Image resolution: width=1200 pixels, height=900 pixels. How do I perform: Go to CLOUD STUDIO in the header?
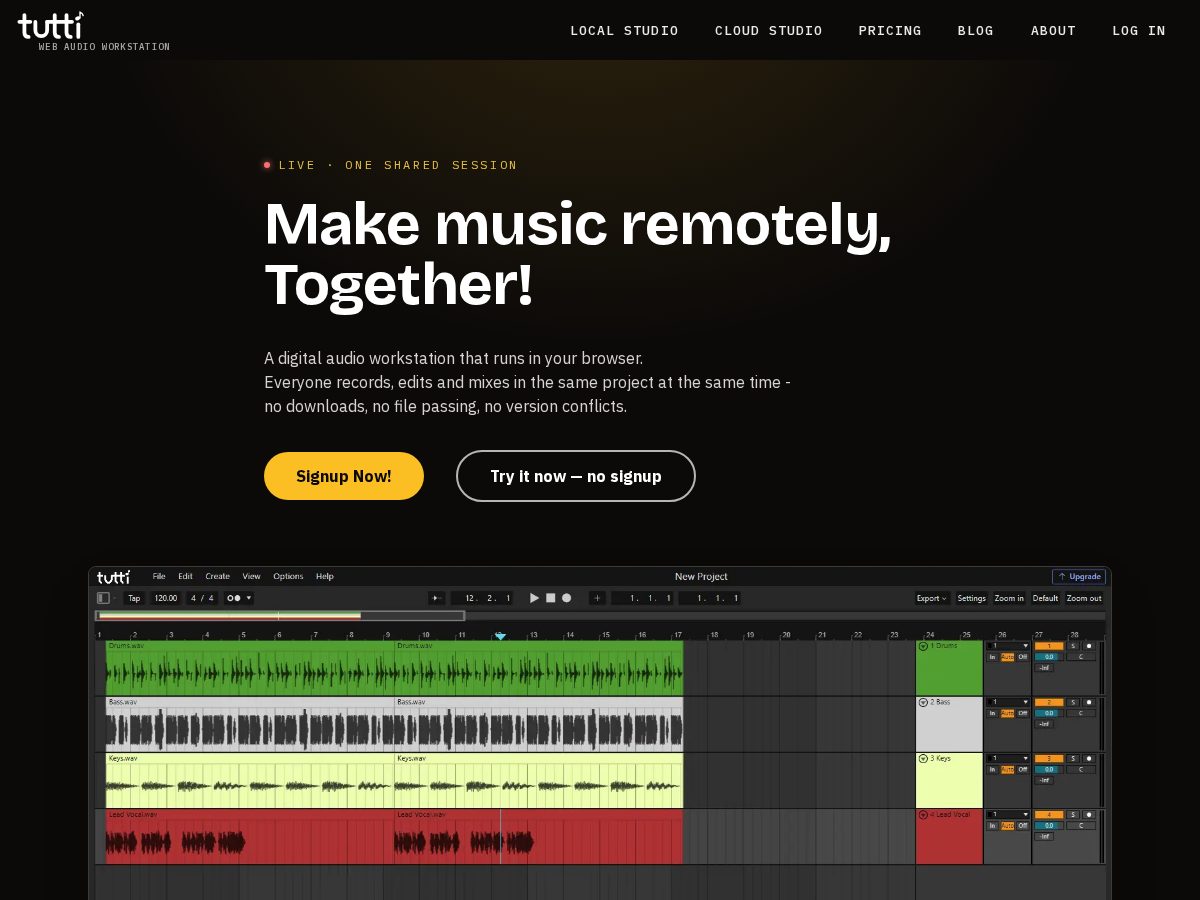click(768, 31)
